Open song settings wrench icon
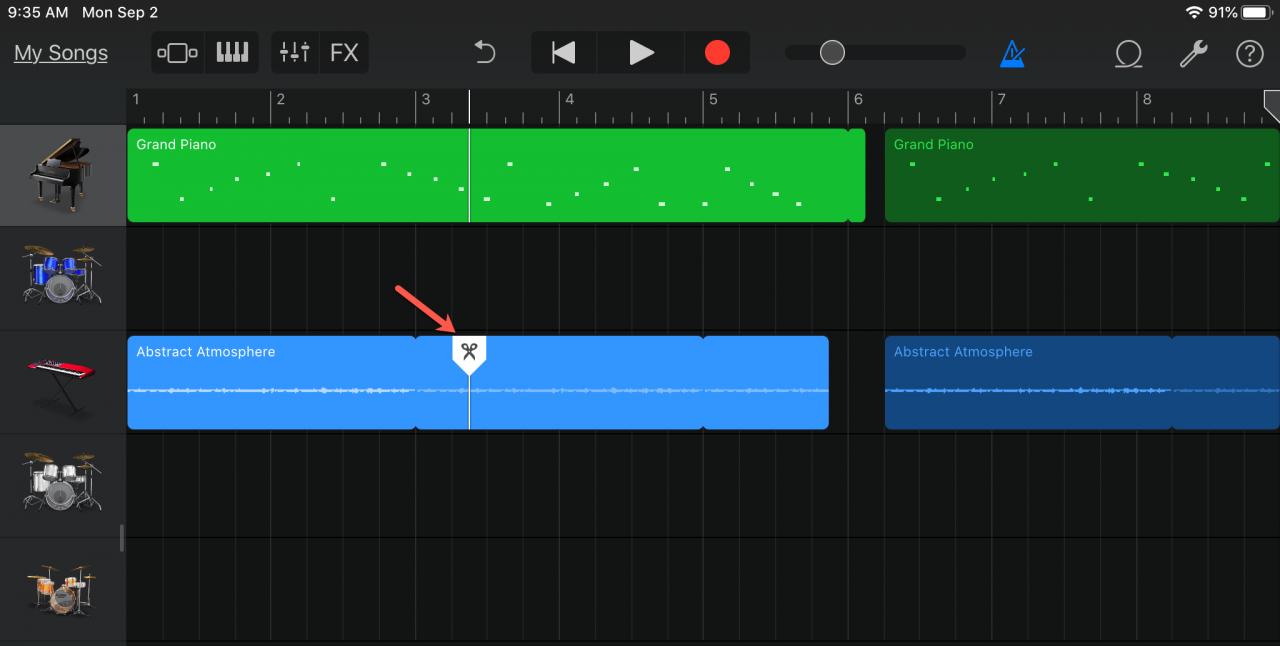 tap(1193, 53)
